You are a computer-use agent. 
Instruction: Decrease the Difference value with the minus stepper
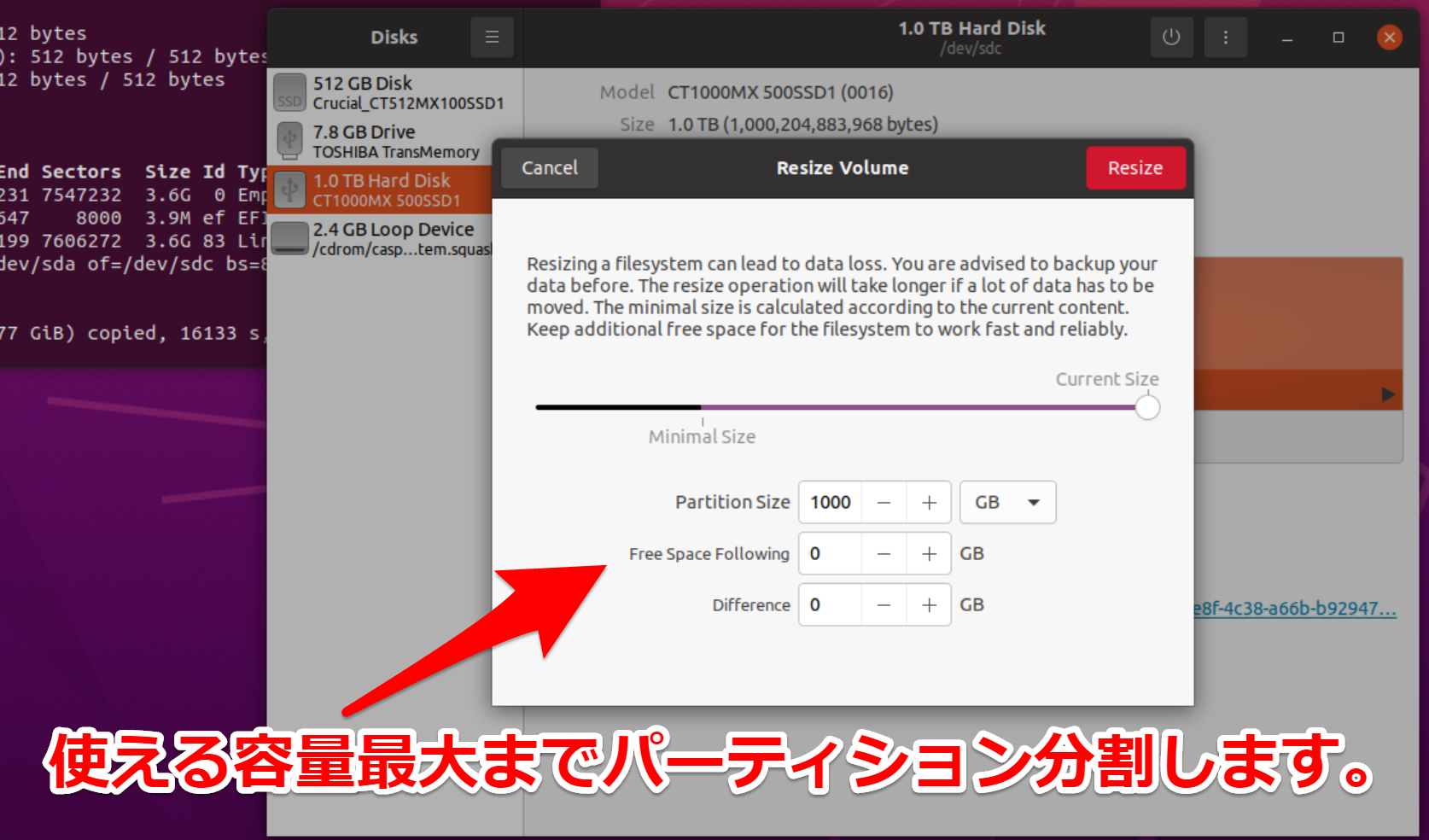click(x=884, y=604)
